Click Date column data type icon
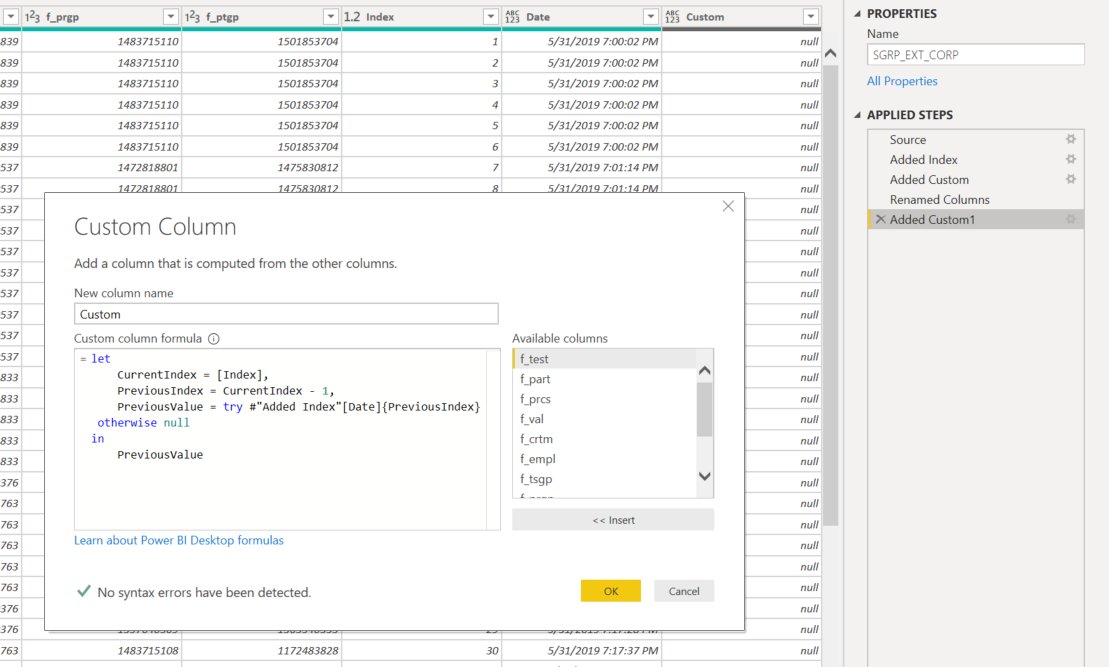The width and height of the screenshot is (1109, 667). (x=512, y=17)
